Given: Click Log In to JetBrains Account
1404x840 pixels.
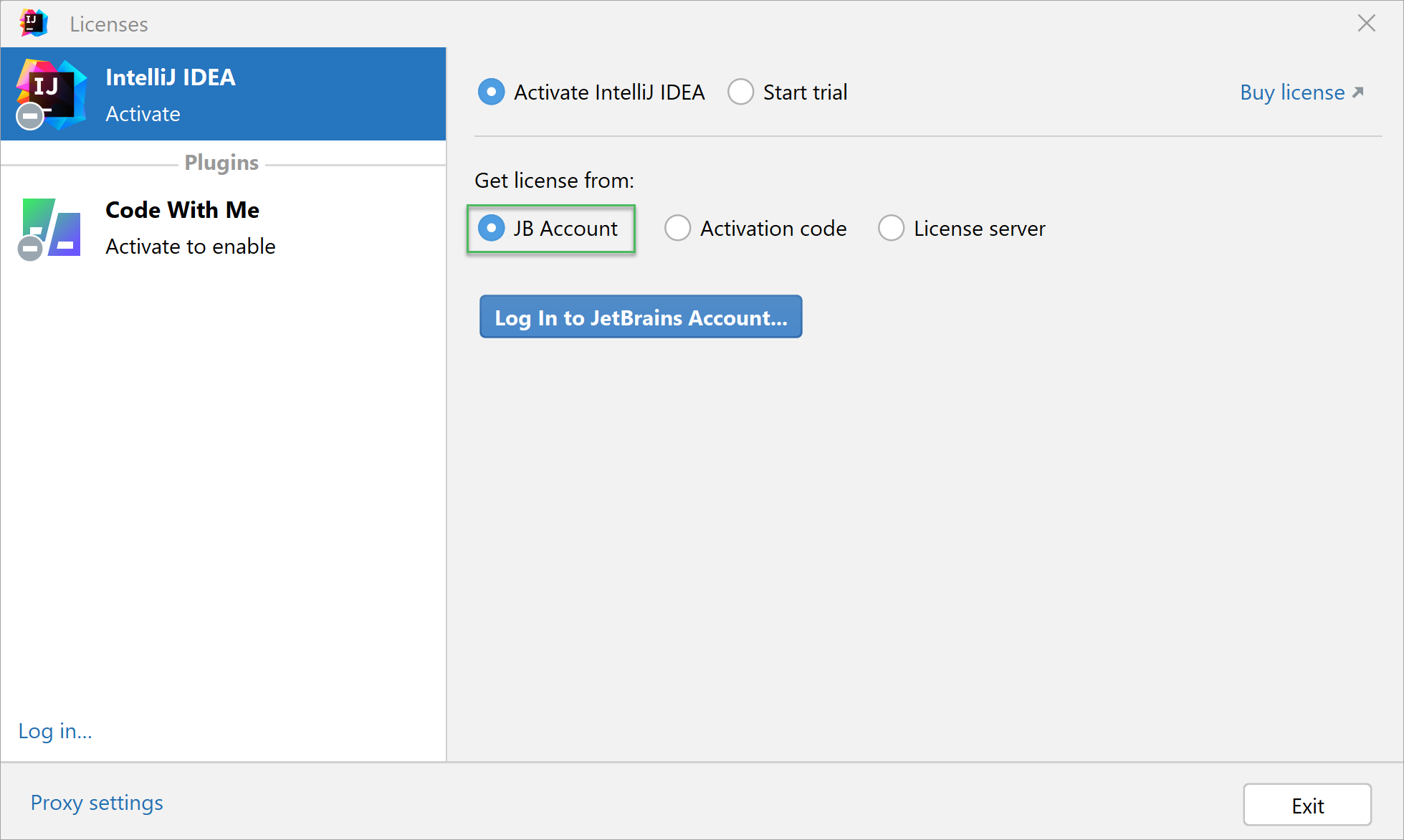Looking at the screenshot, I should (640, 317).
